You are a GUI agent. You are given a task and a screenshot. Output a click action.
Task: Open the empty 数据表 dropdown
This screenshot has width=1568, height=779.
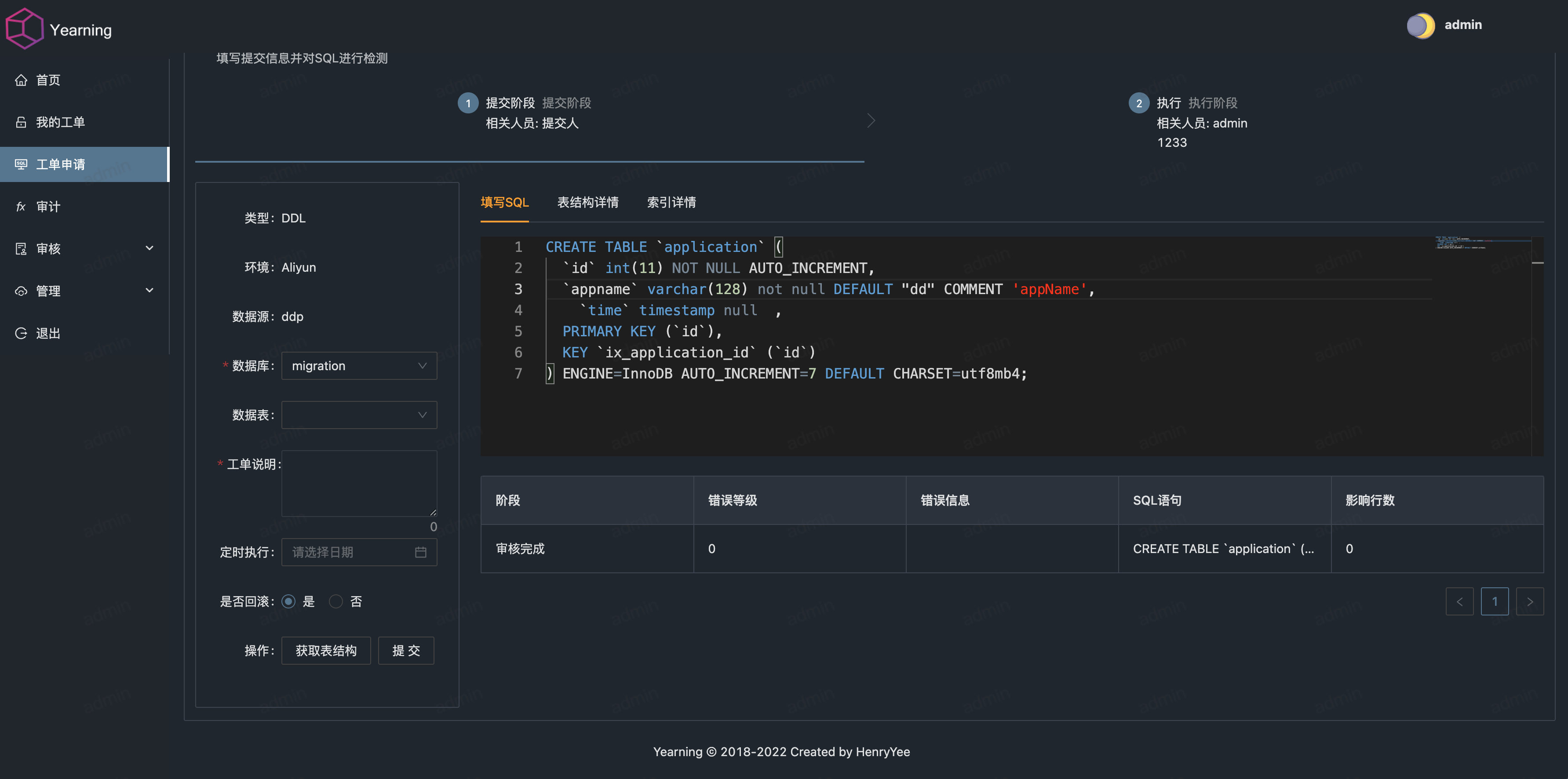point(359,415)
